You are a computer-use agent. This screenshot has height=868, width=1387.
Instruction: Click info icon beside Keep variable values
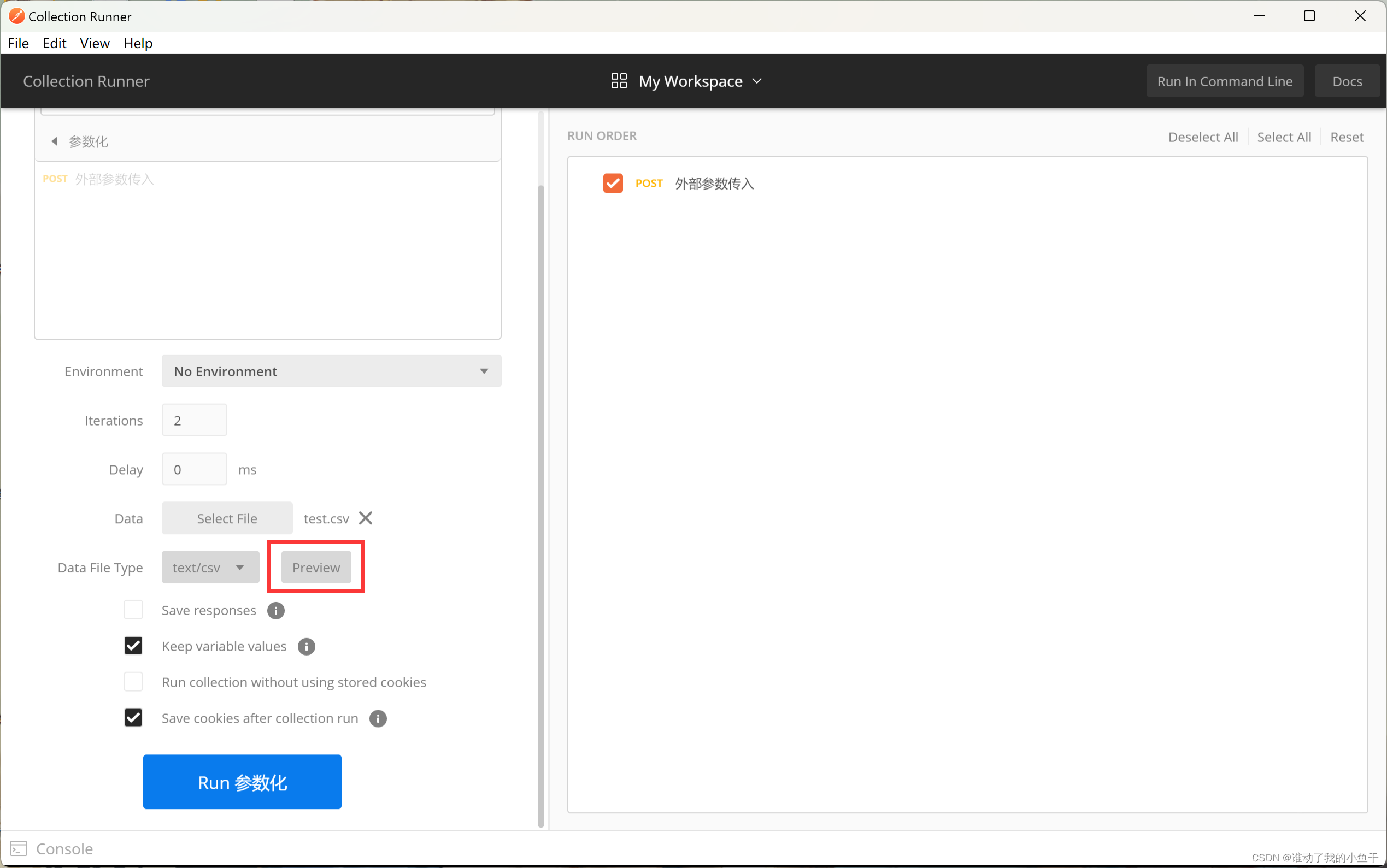pos(306,646)
